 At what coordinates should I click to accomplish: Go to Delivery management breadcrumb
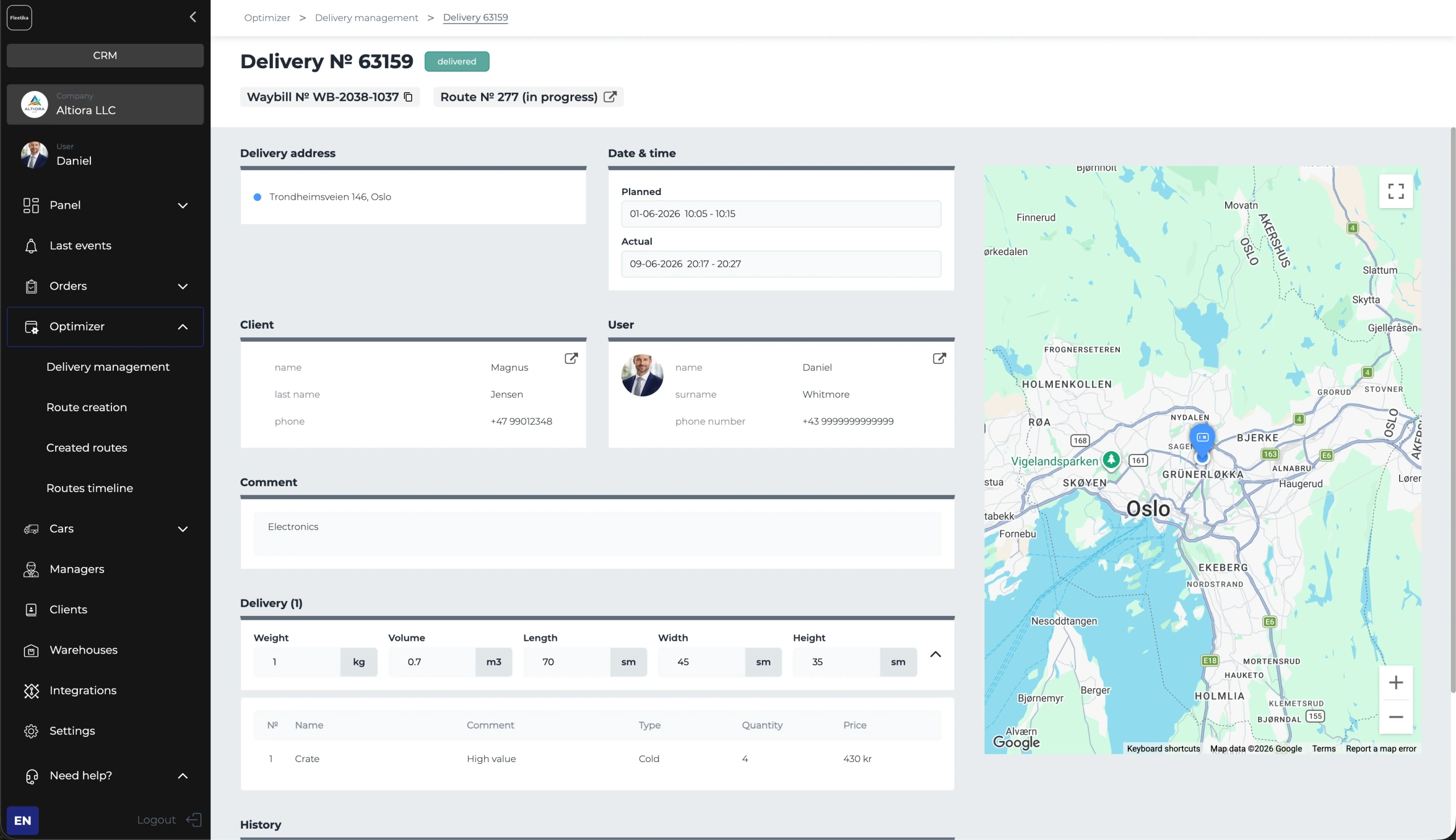[366, 17]
